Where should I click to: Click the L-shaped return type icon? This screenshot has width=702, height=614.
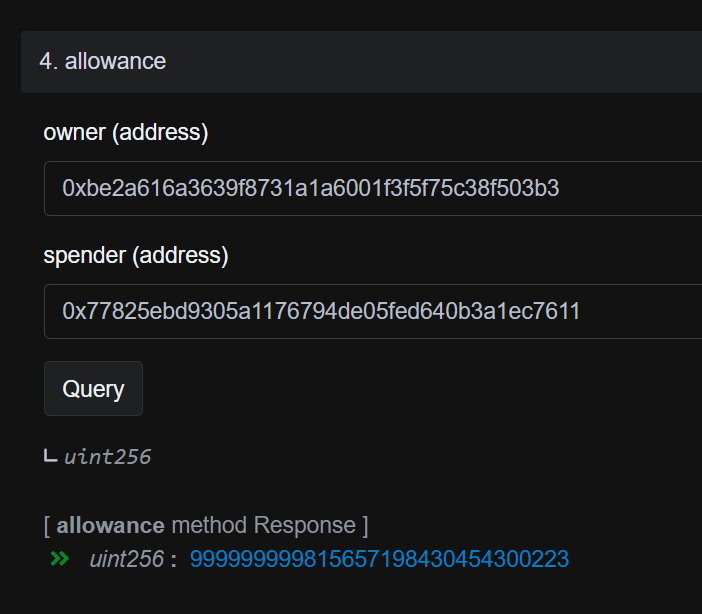[51, 456]
